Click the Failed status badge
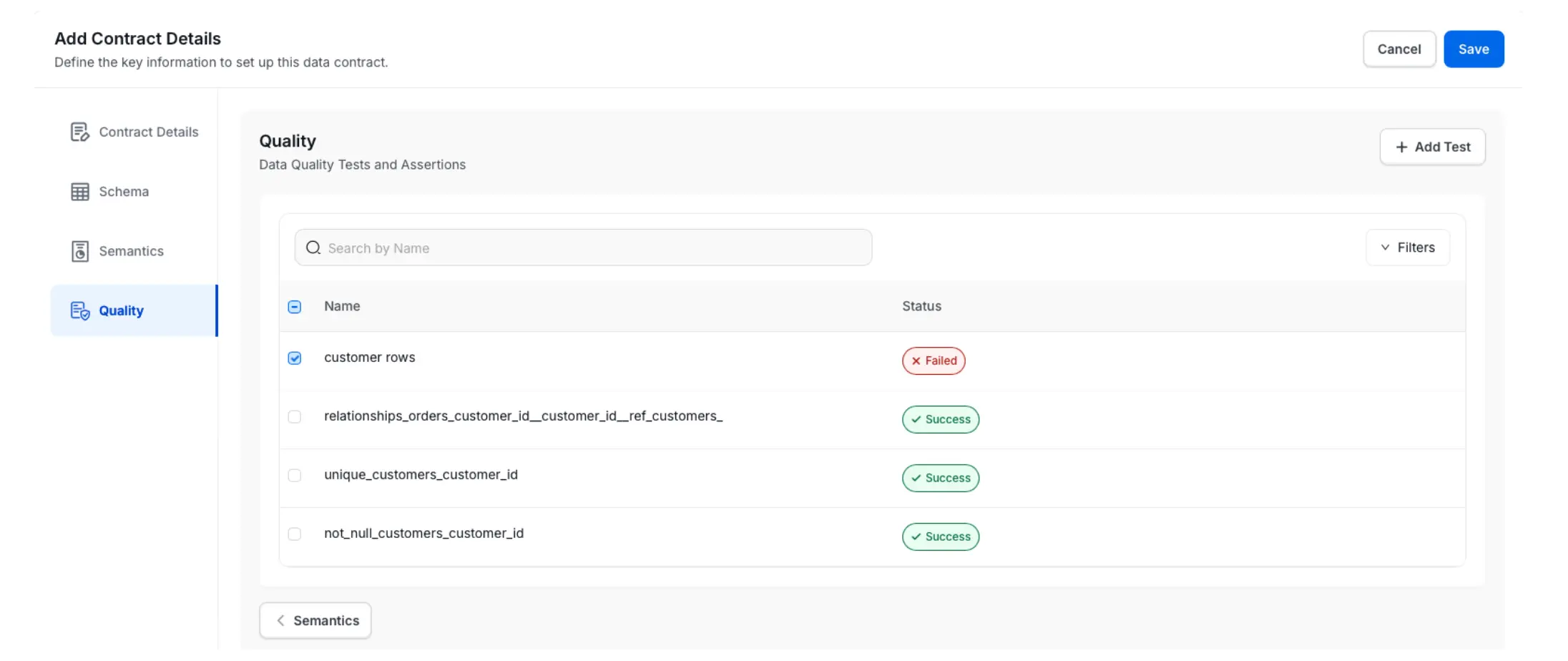 [933, 361]
